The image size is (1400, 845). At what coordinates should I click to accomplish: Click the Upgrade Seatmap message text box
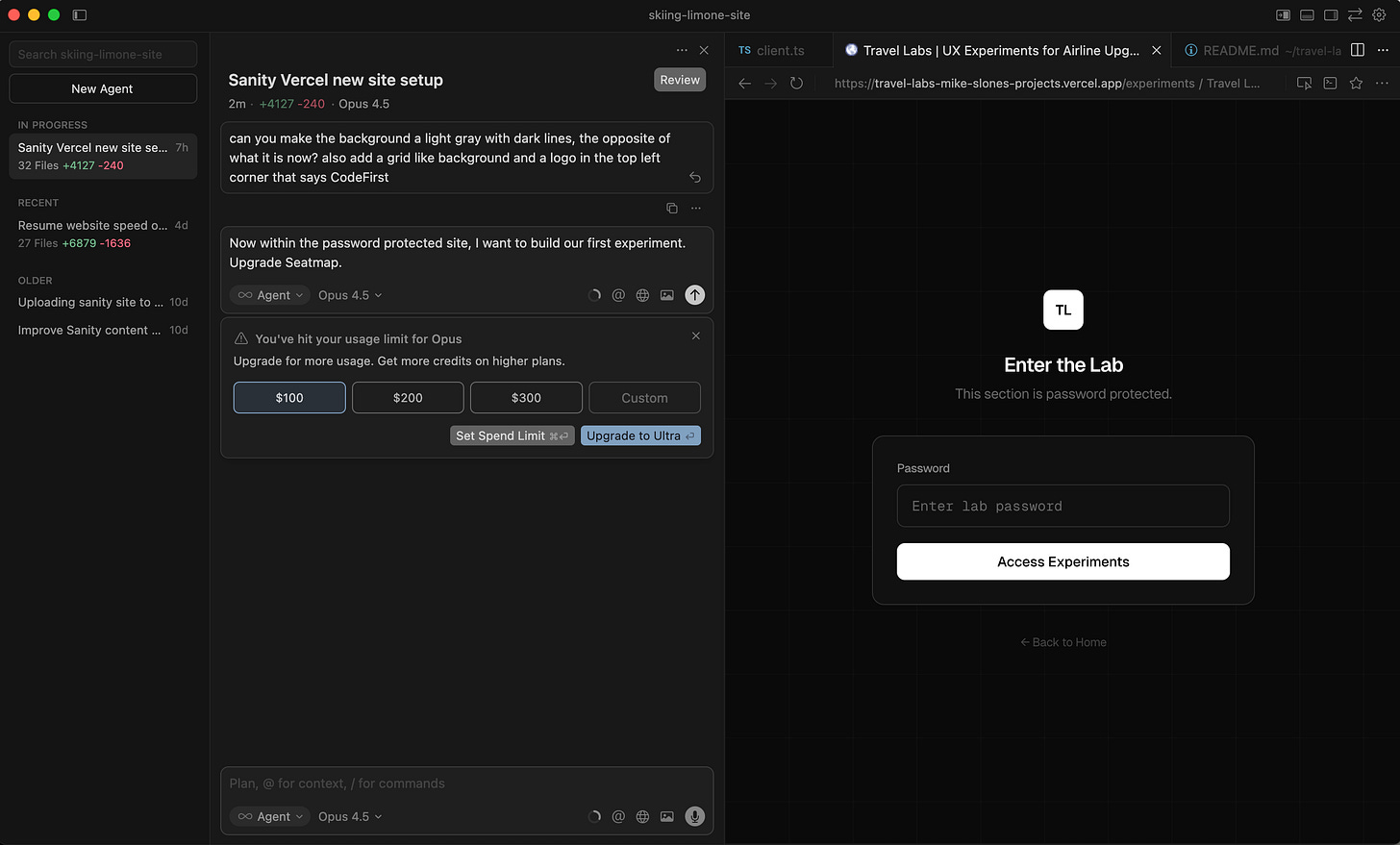point(466,253)
